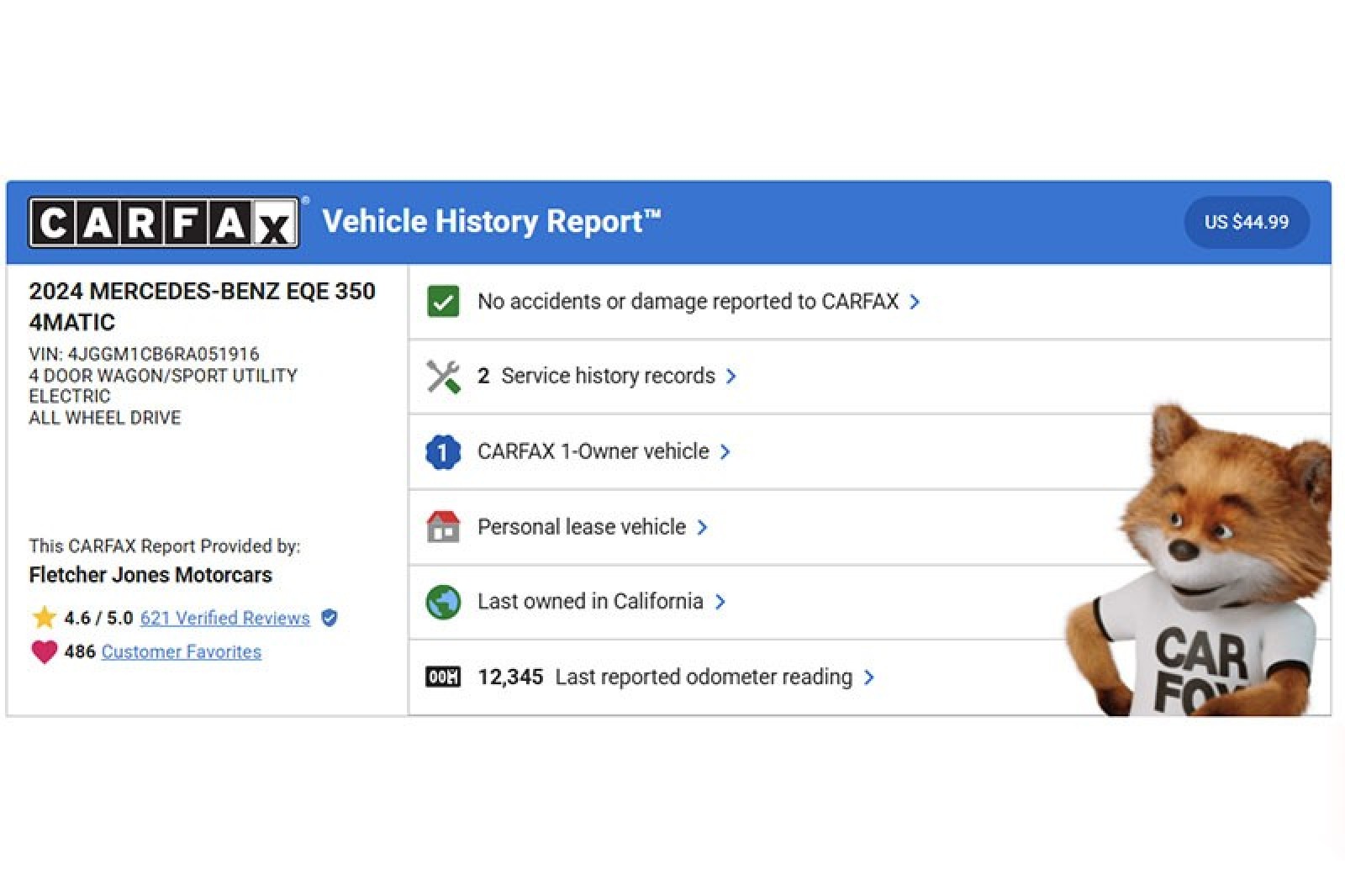Screen dimensions: 1345x896
Task: Open the CARFAX 1-Owner vehicle details
Action: pyautogui.click(x=726, y=451)
